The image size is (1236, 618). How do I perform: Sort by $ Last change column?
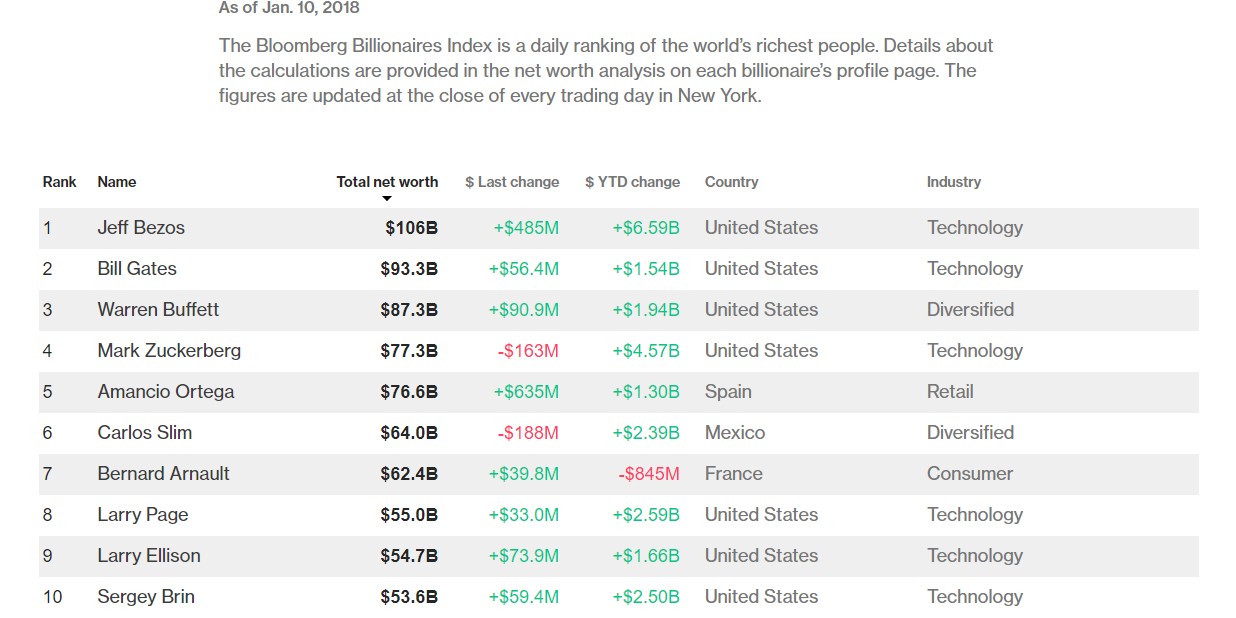(511, 182)
